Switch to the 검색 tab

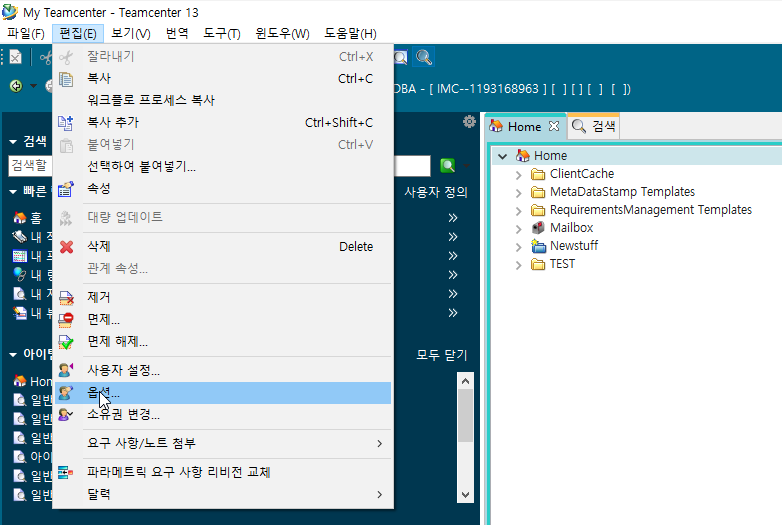[594, 127]
